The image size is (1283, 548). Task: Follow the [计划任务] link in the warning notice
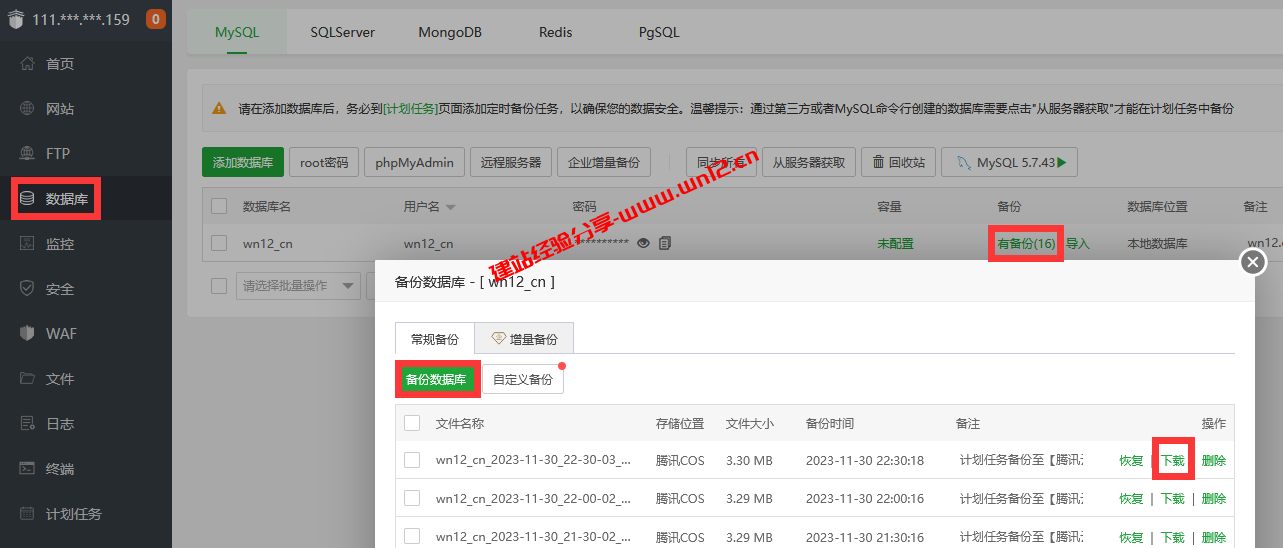tap(411, 108)
